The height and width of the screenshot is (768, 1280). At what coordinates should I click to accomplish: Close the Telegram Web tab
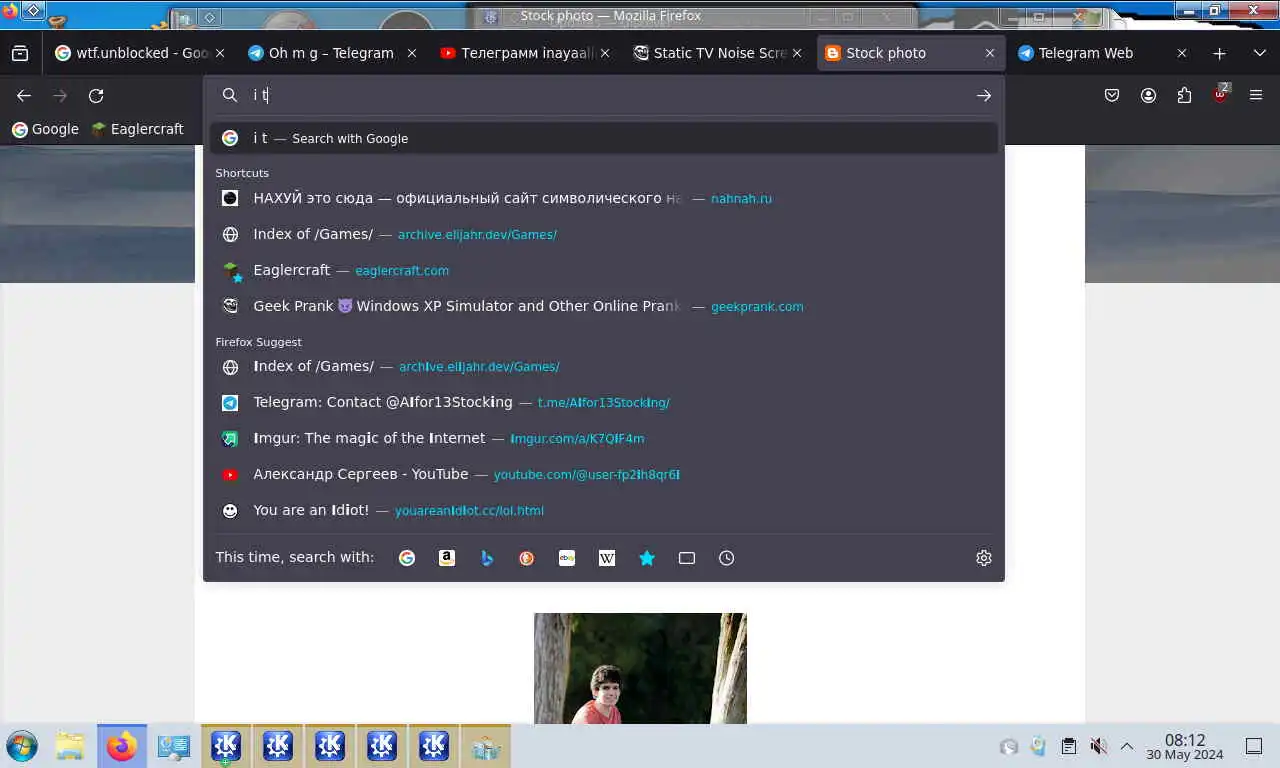[x=1182, y=53]
